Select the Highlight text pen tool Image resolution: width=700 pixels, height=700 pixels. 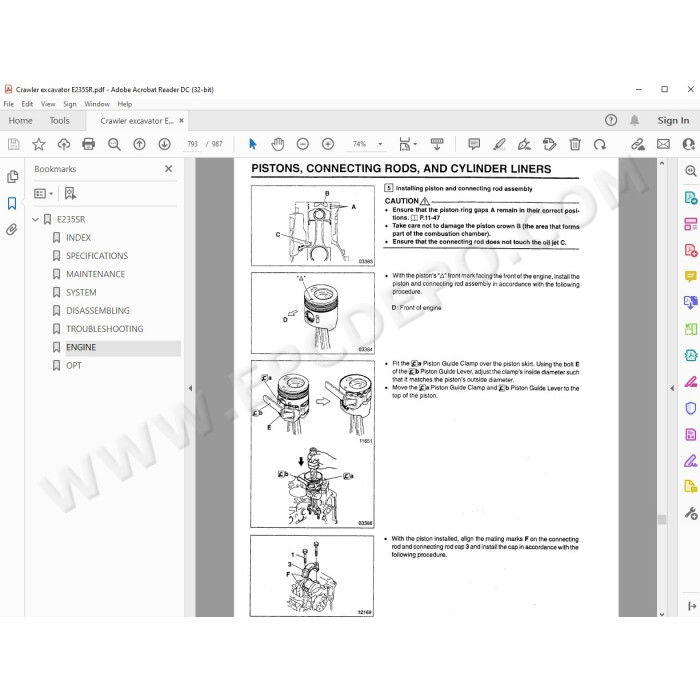tap(499, 144)
